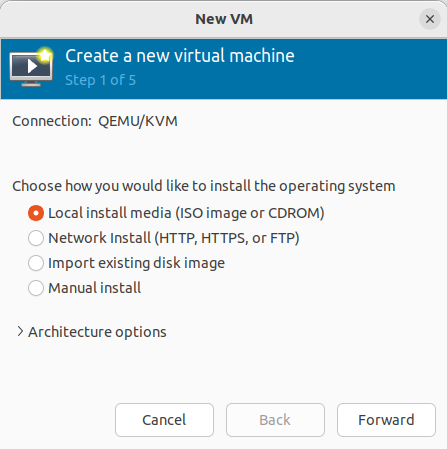Image resolution: width=447 pixels, height=449 pixels.
Task: Expand the Architecture options chevron arrow
Action: tap(20, 331)
